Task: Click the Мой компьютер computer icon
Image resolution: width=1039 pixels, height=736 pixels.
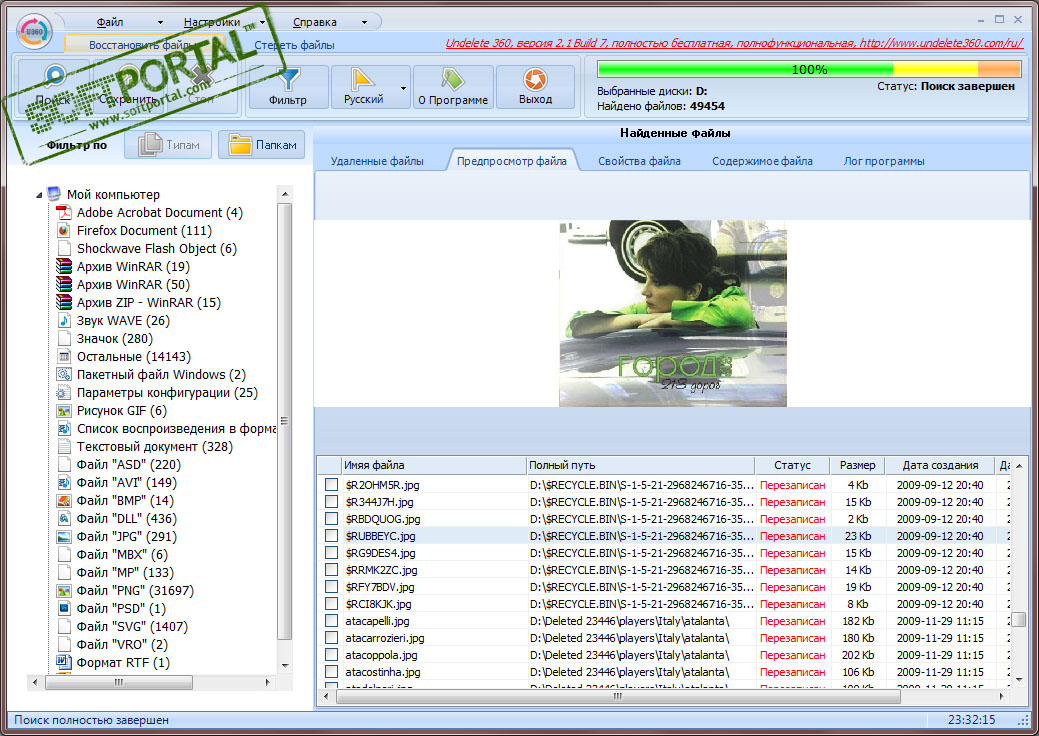Action: [54, 194]
